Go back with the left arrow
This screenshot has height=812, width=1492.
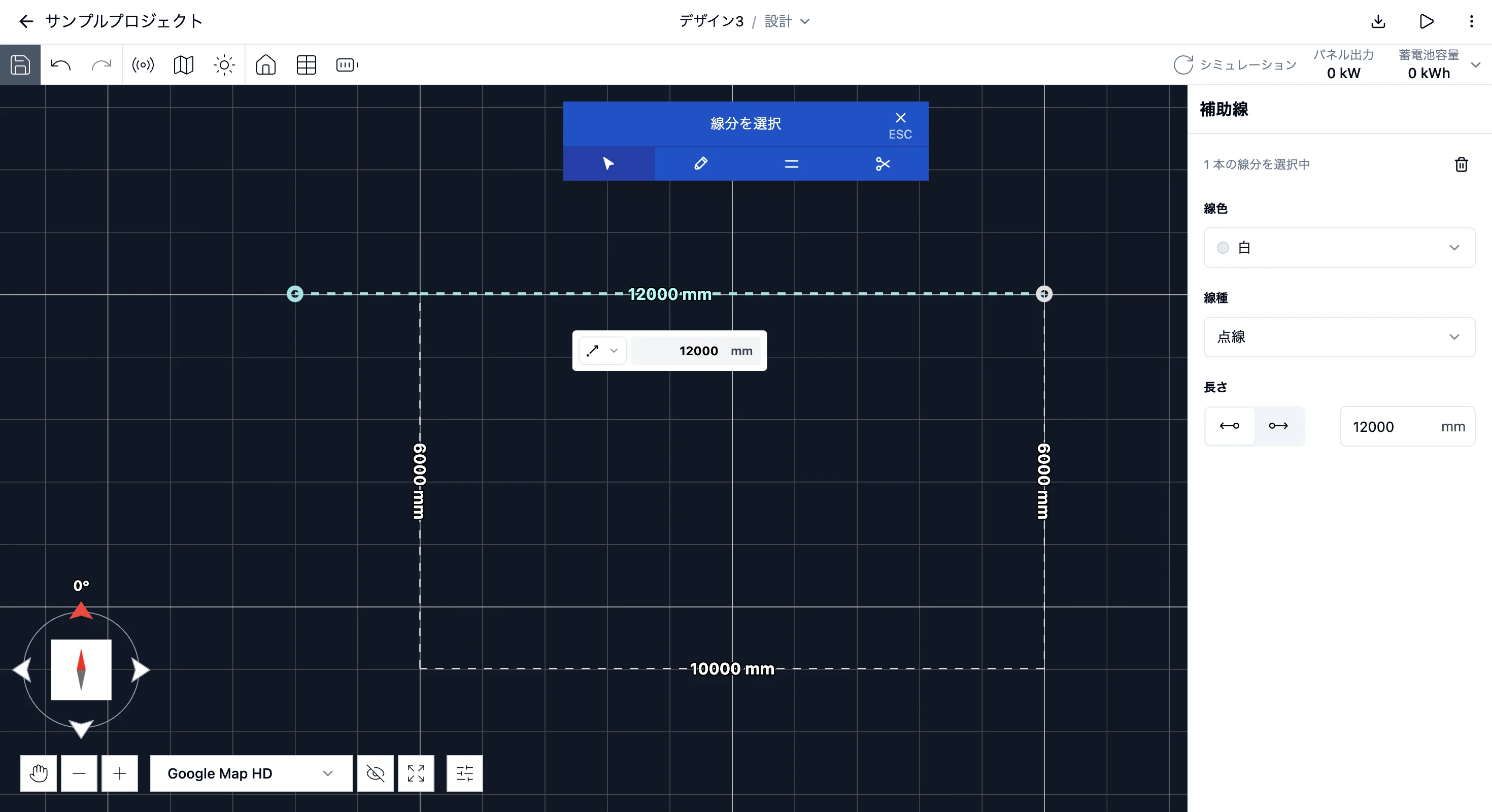(26, 21)
